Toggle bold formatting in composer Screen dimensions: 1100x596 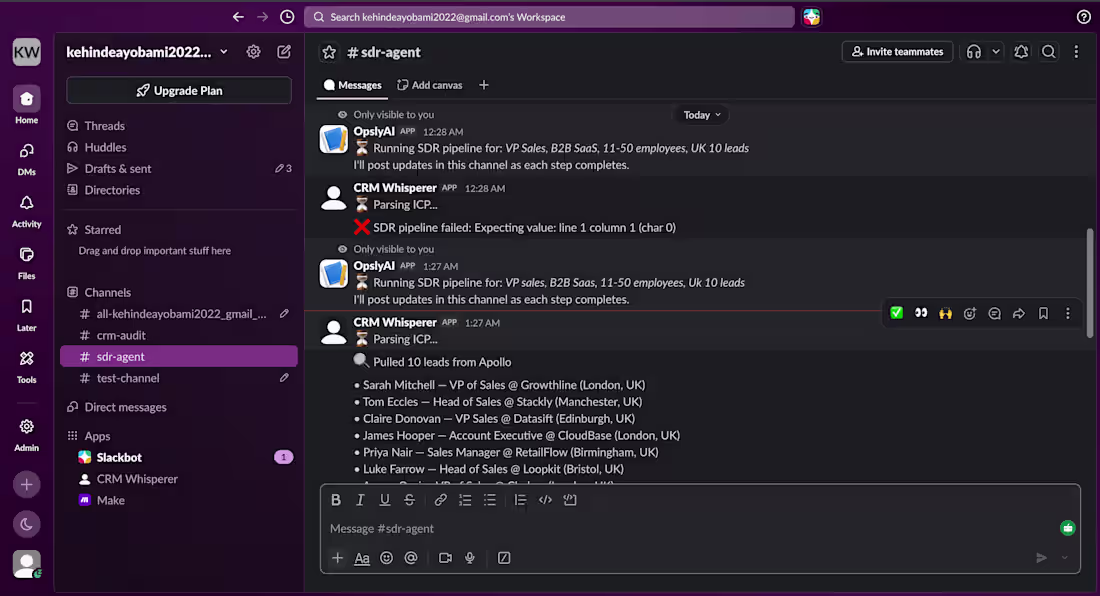pyautogui.click(x=336, y=500)
